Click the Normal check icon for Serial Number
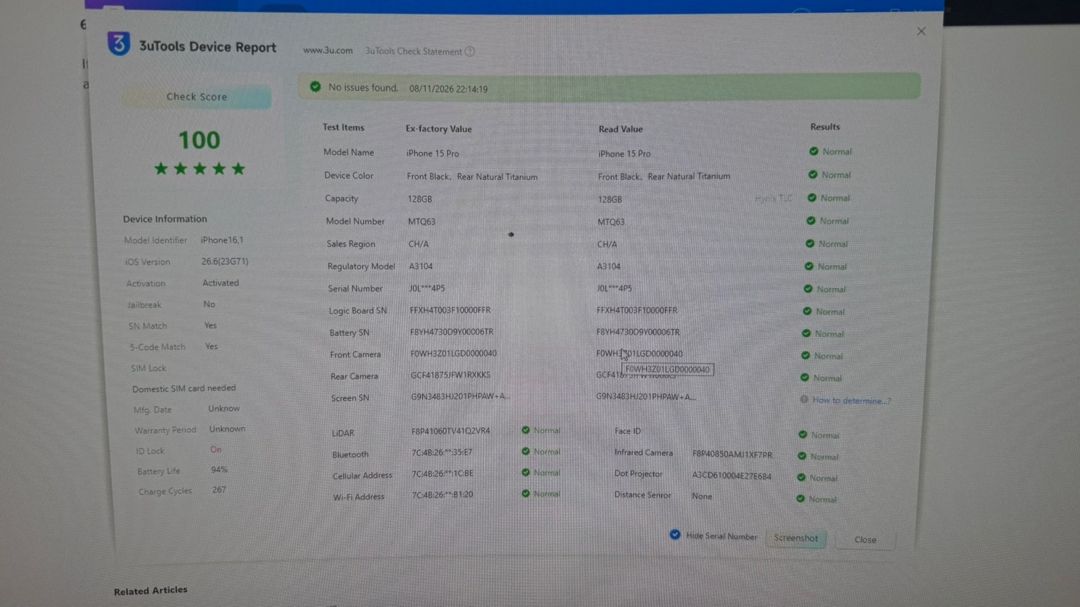Screen dimensions: 1080x607 [x=808, y=289]
